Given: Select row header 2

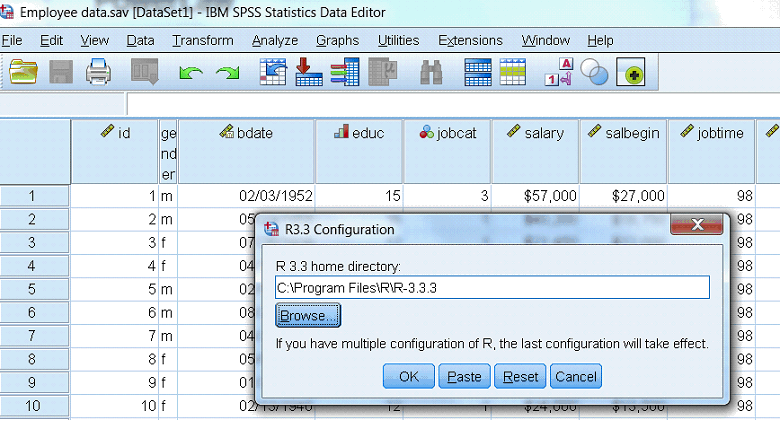Looking at the screenshot, I should pyautogui.click(x=34, y=219).
